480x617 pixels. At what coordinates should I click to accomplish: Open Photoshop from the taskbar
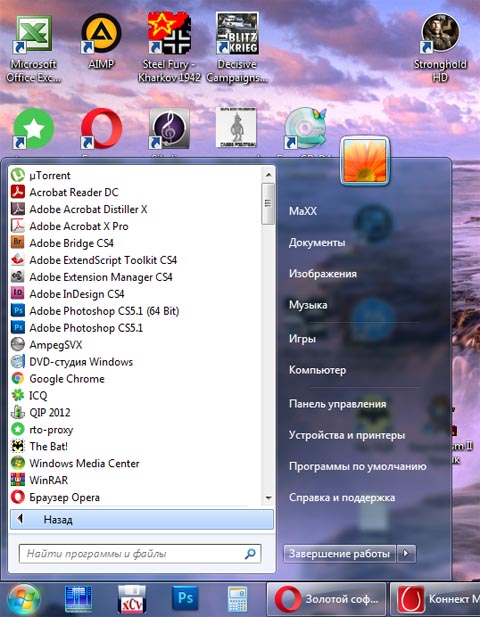pyautogui.click(x=185, y=599)
